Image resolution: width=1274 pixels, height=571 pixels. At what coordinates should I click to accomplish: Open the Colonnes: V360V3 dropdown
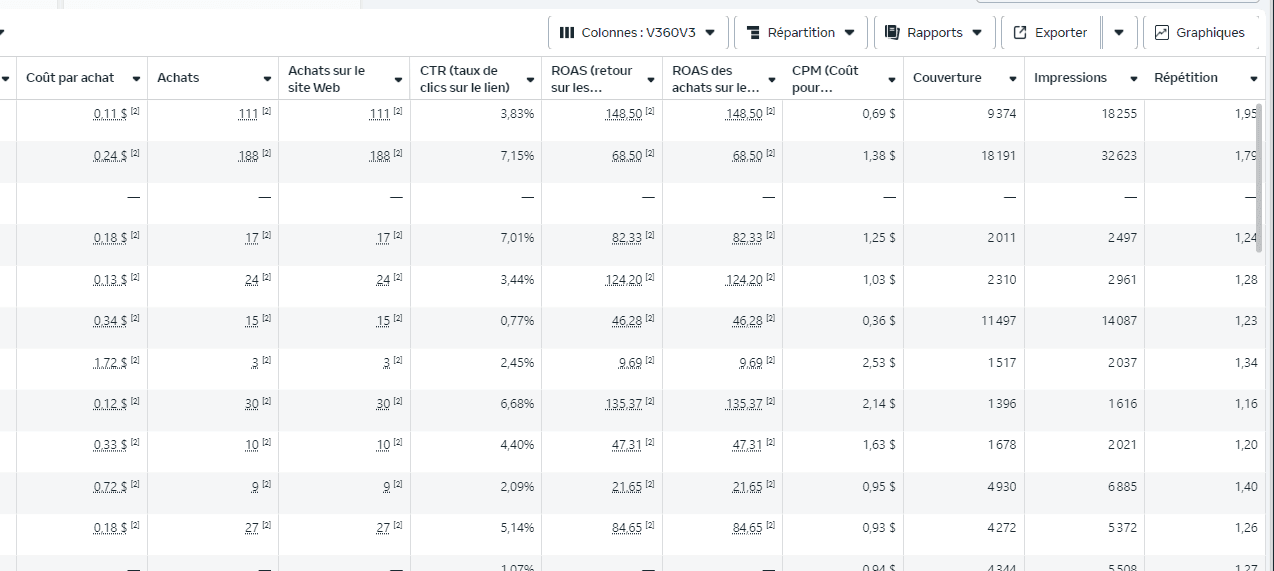click(x=638, y=32)
